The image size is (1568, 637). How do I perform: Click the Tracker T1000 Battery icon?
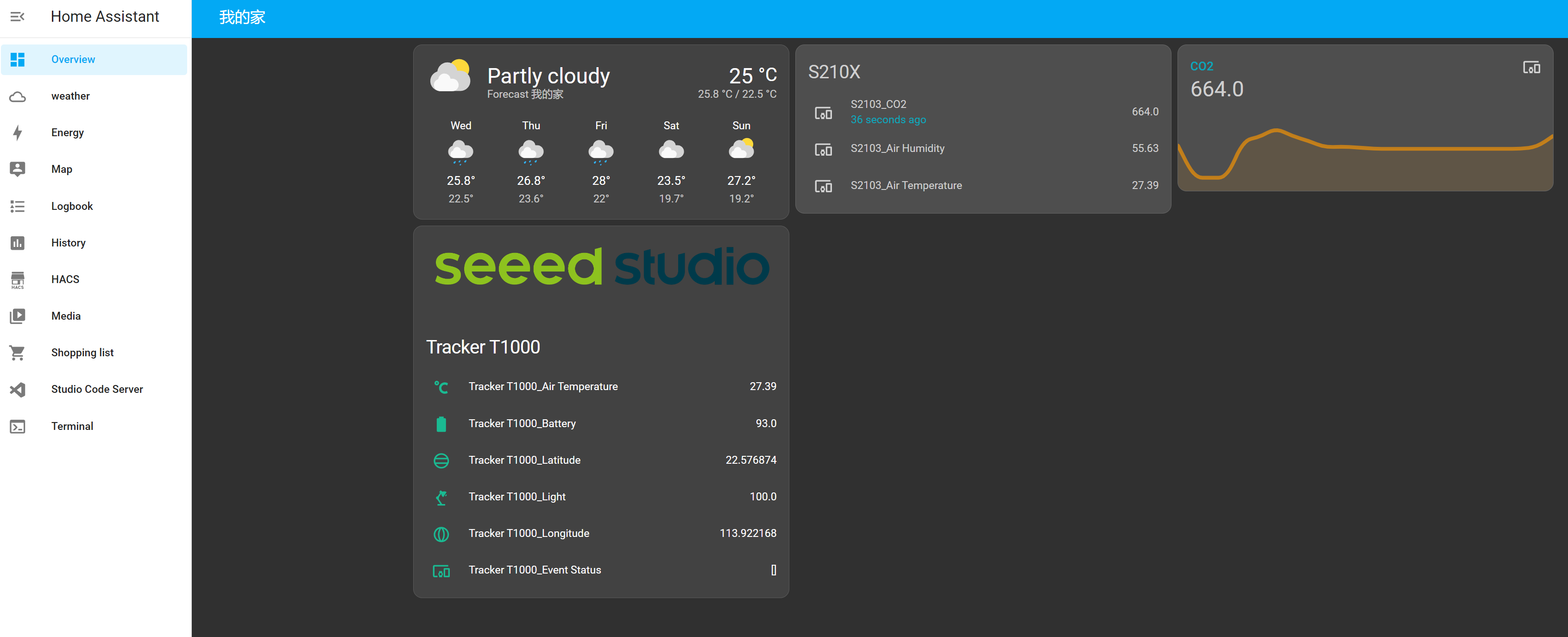(x=441, y=424)
